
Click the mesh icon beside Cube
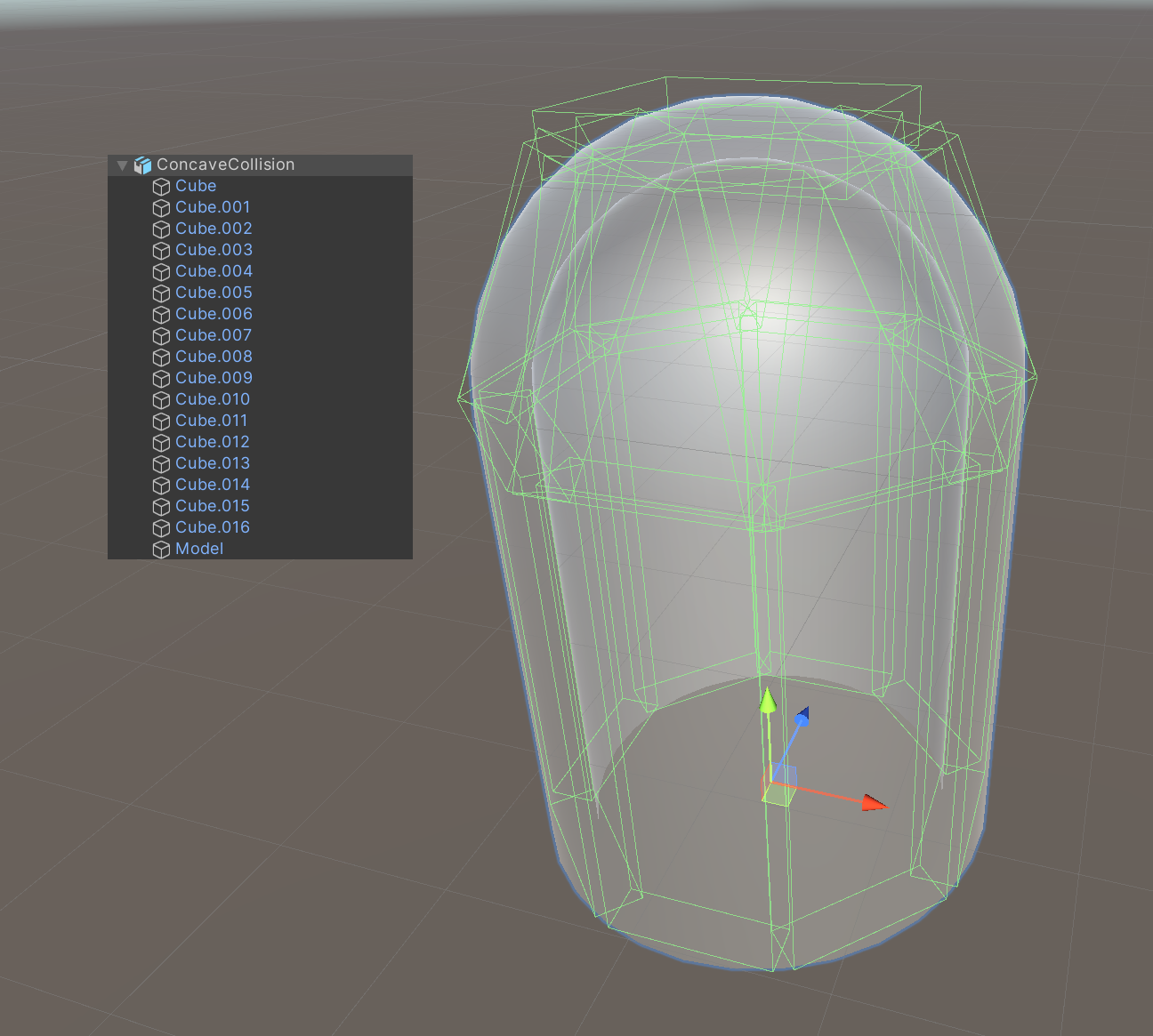(161, 187)
